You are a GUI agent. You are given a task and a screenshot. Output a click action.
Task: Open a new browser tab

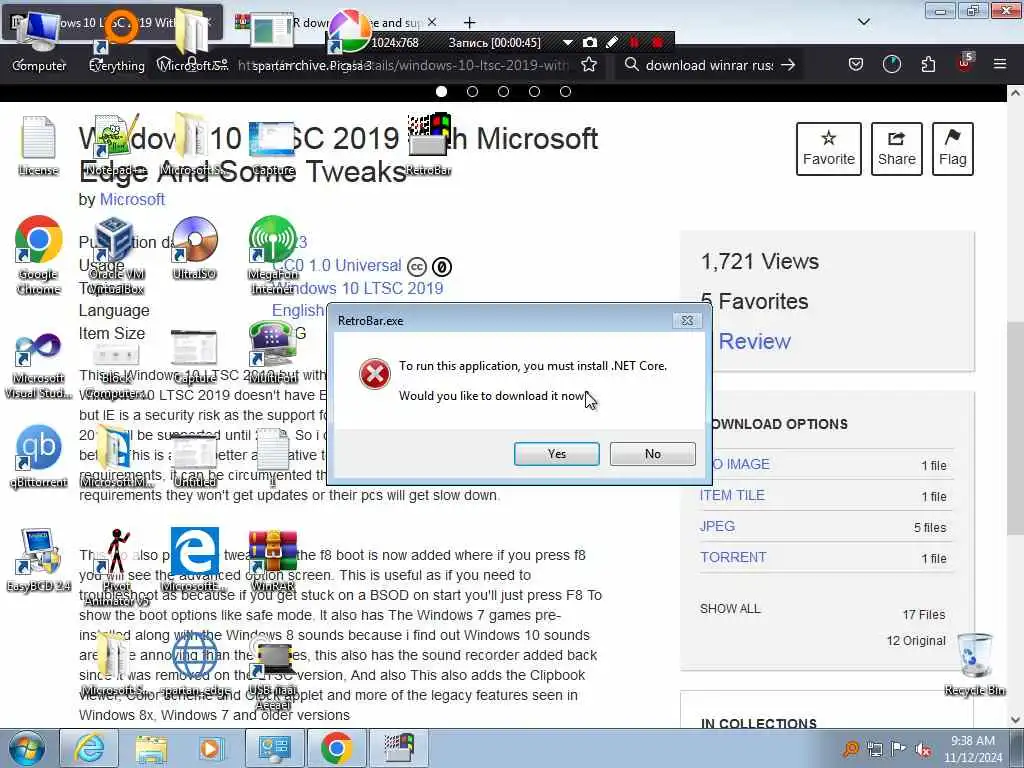(x=470, y=23)
